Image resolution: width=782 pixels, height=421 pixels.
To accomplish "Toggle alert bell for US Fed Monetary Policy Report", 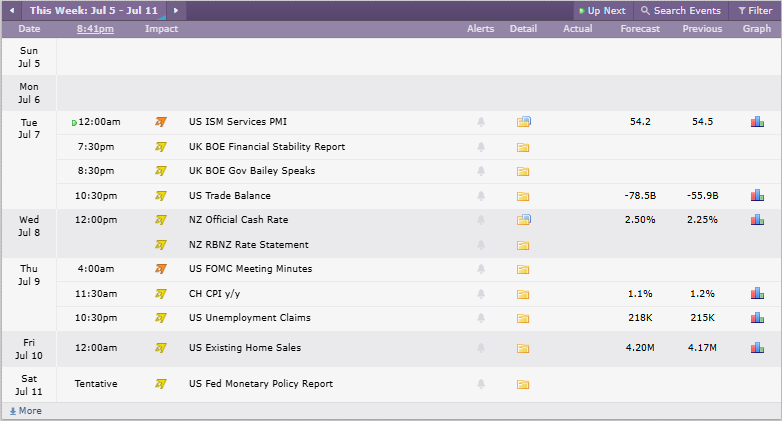I will [481, 384].
